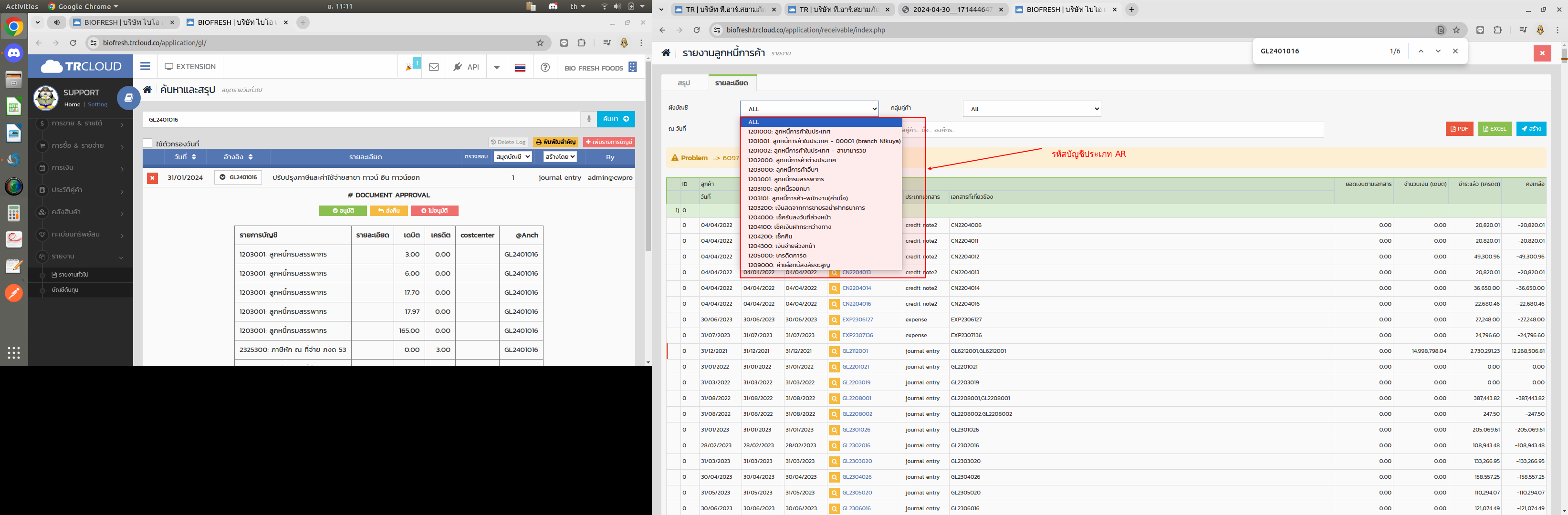Click the blue ค้นหา search button
Image resolution: width=1568 pixels, height=515 pixels.
616,119
